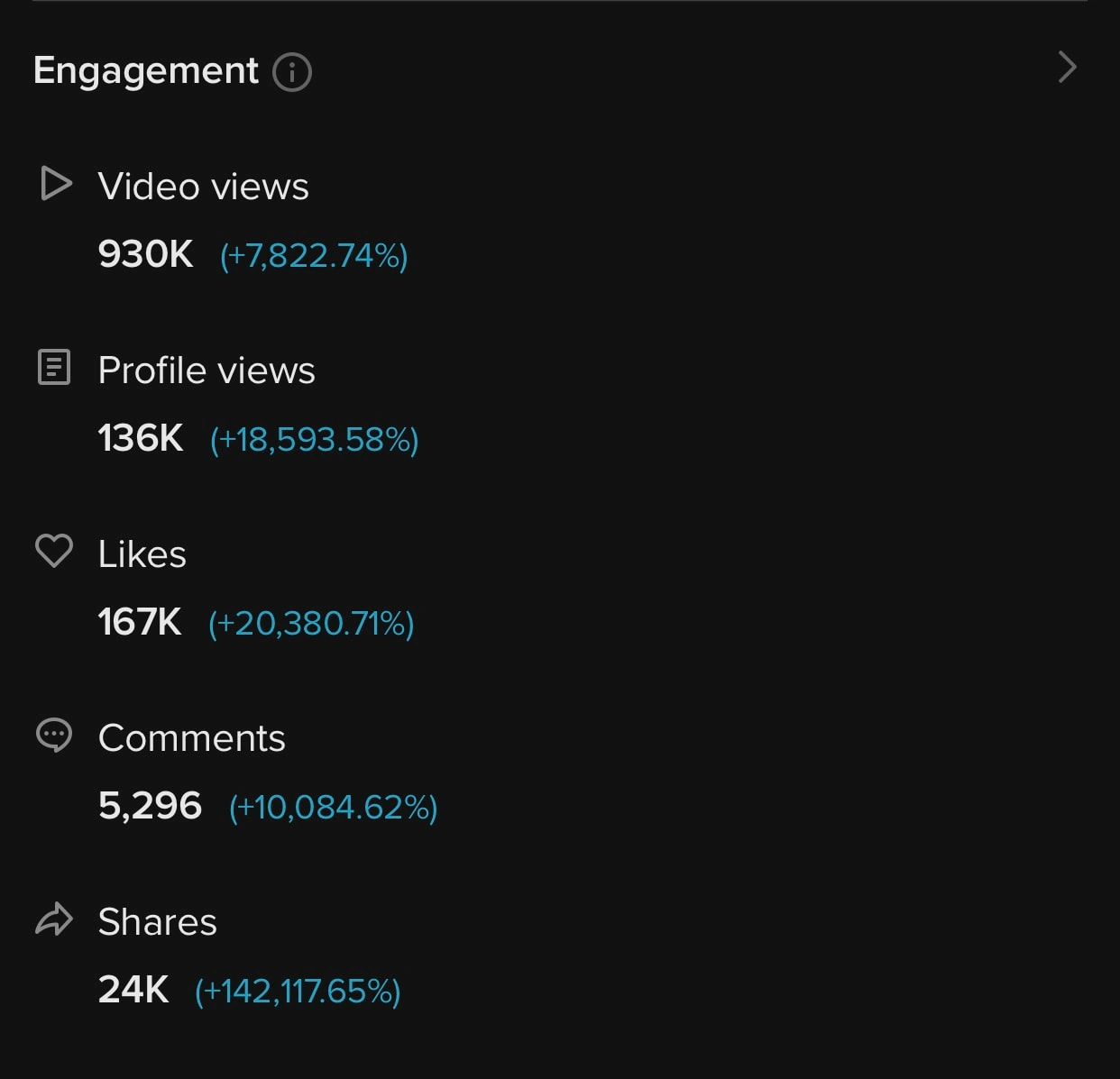Viewport: 1120px width, 1079px height.
Task: Click the 930K video views count
Action: (146, 254)
